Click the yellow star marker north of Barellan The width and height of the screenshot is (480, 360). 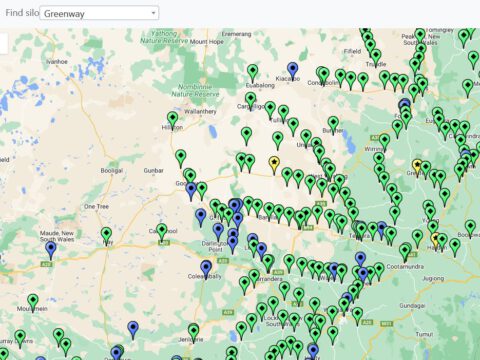click(274, 165)
